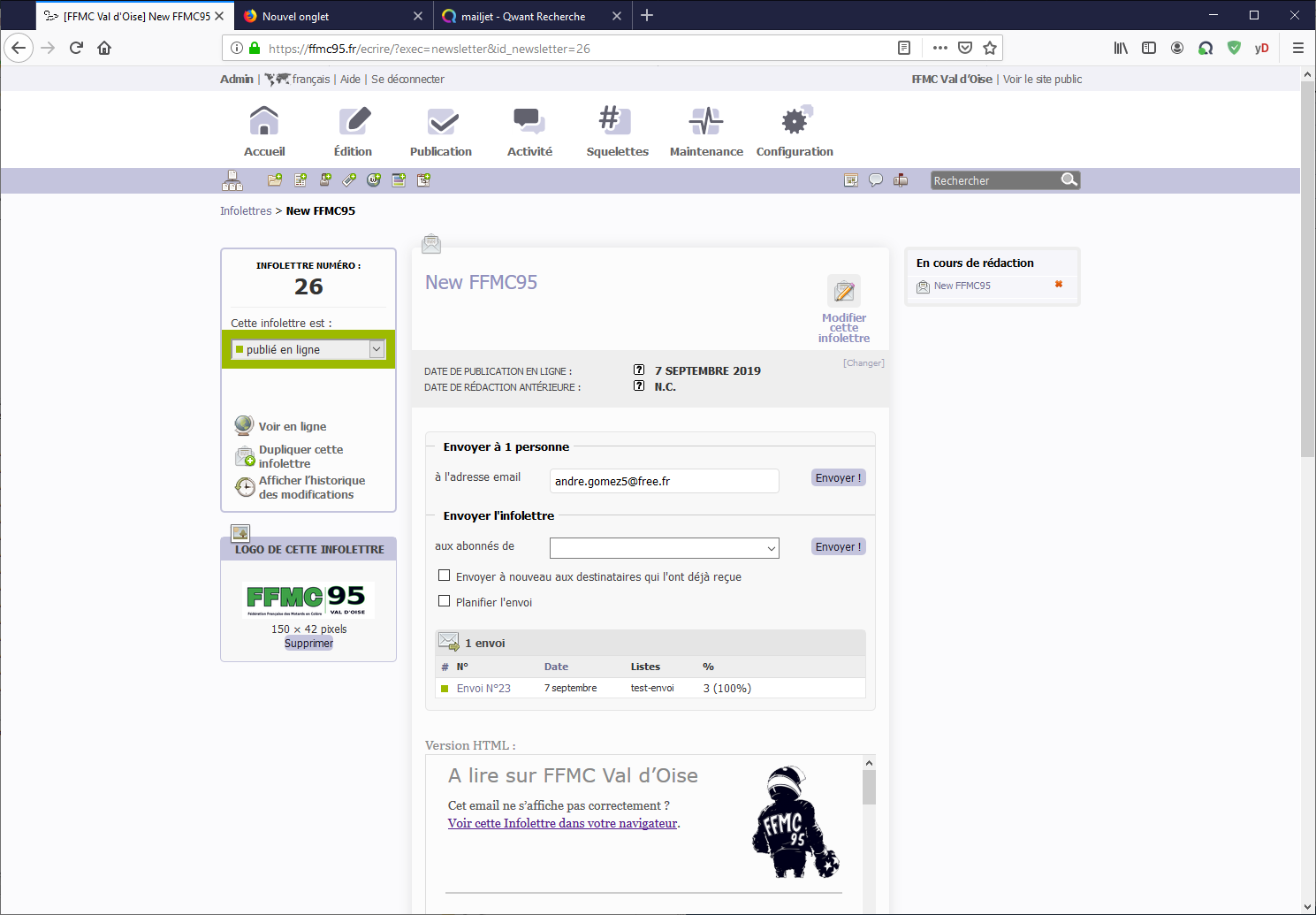Open the mailbox icon in toolbar
The image size is (1316, 915).
(x=901, y=180)
